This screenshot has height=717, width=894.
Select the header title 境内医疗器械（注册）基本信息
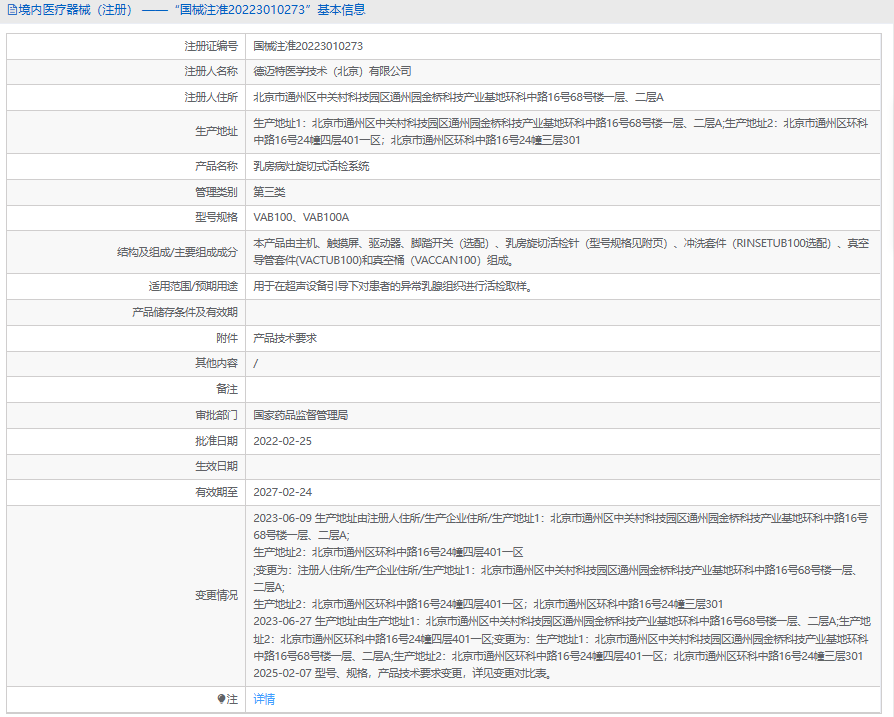[192, 10]
